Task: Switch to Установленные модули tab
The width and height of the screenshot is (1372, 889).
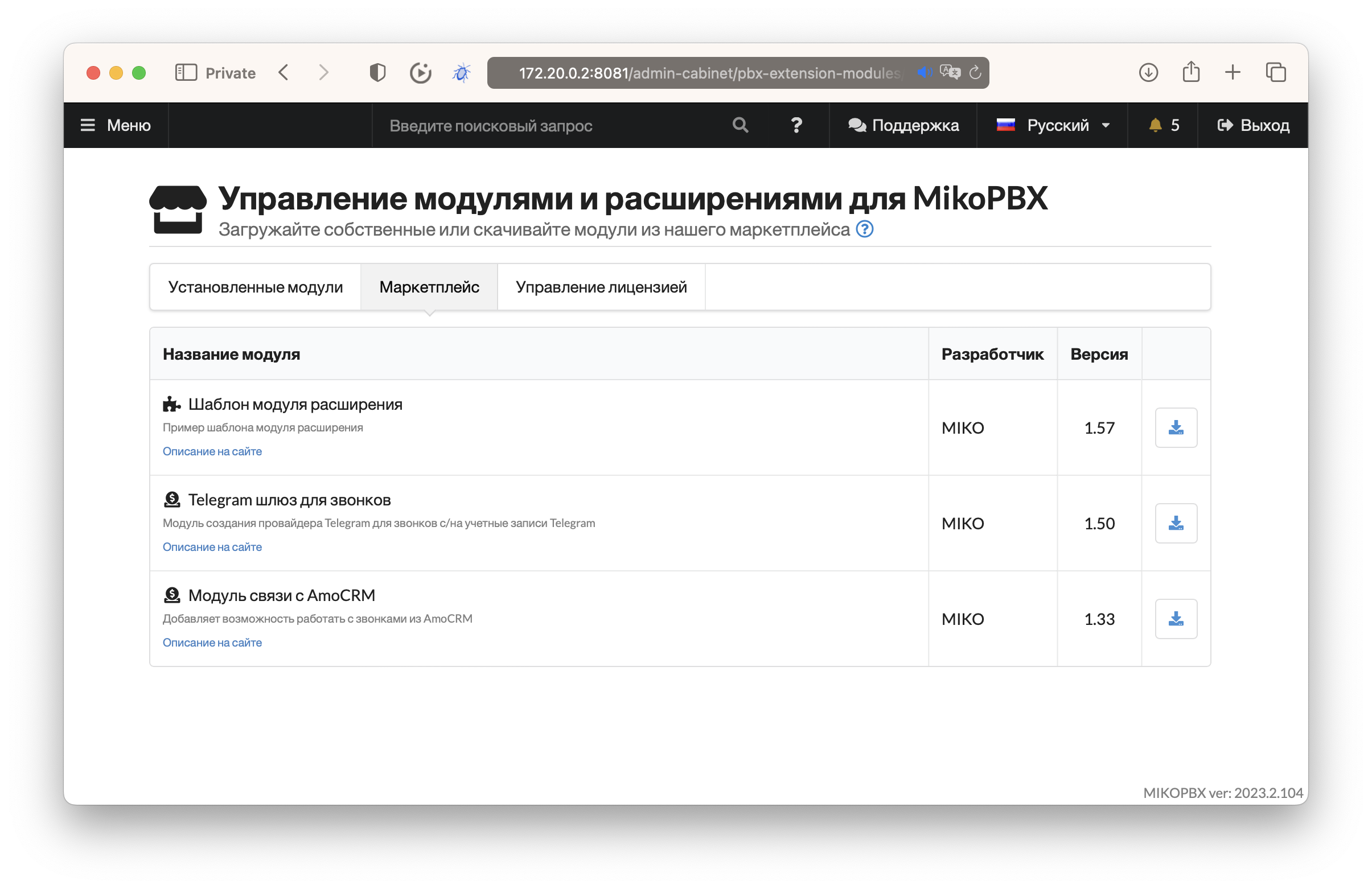Action: pos(256,287)
